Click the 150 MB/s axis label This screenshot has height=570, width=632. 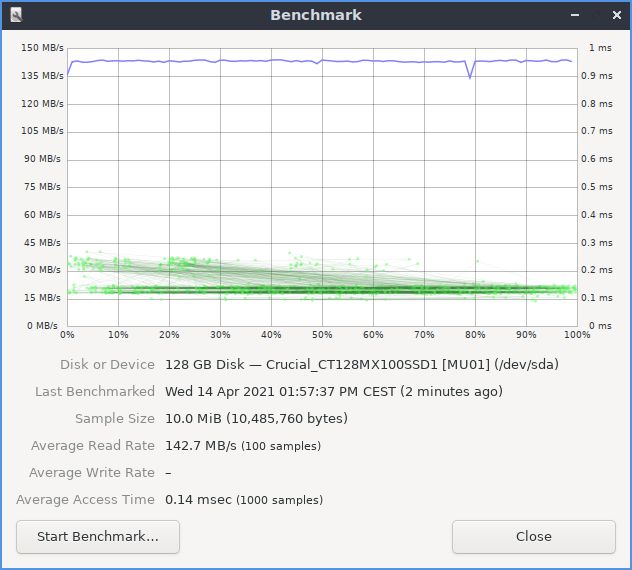[42, 48]
